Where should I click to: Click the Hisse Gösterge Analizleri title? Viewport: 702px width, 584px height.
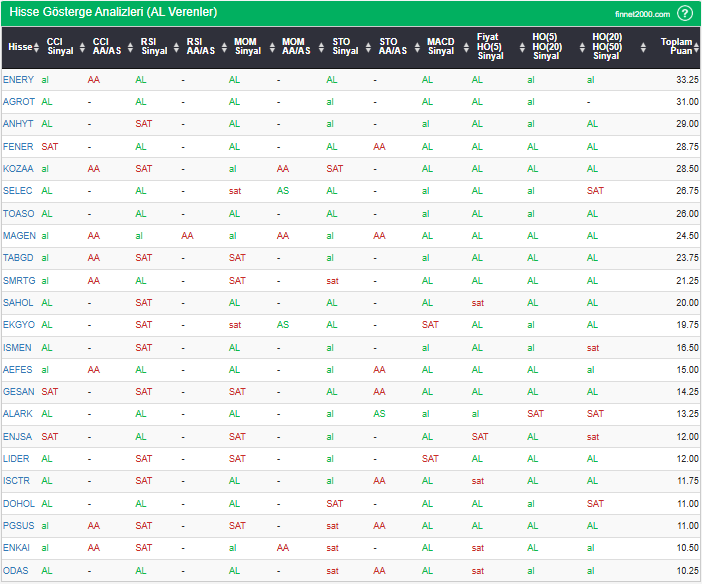click(x=113, y=12)
